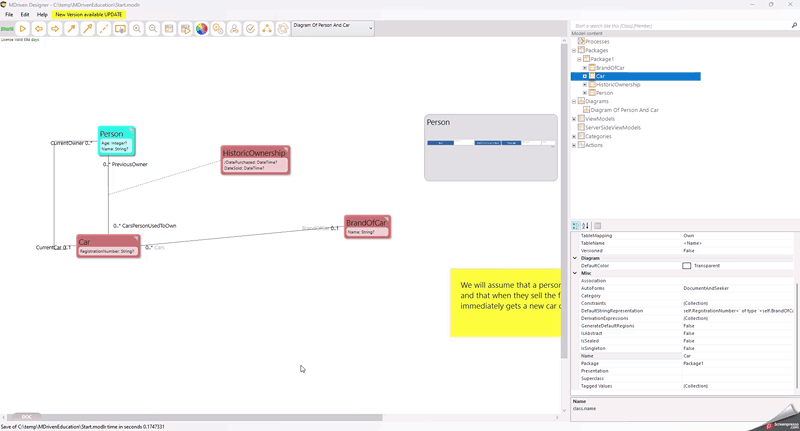Click the Play button in the toolbar
The height and width of the screenshot is (431, 800).
click(x=22, y=29)
